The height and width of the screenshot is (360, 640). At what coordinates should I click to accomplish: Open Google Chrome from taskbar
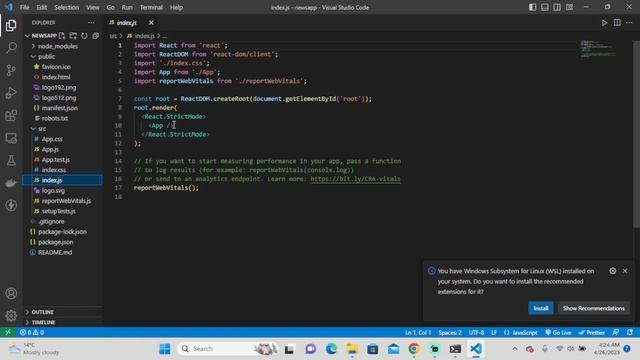(414, 349)
